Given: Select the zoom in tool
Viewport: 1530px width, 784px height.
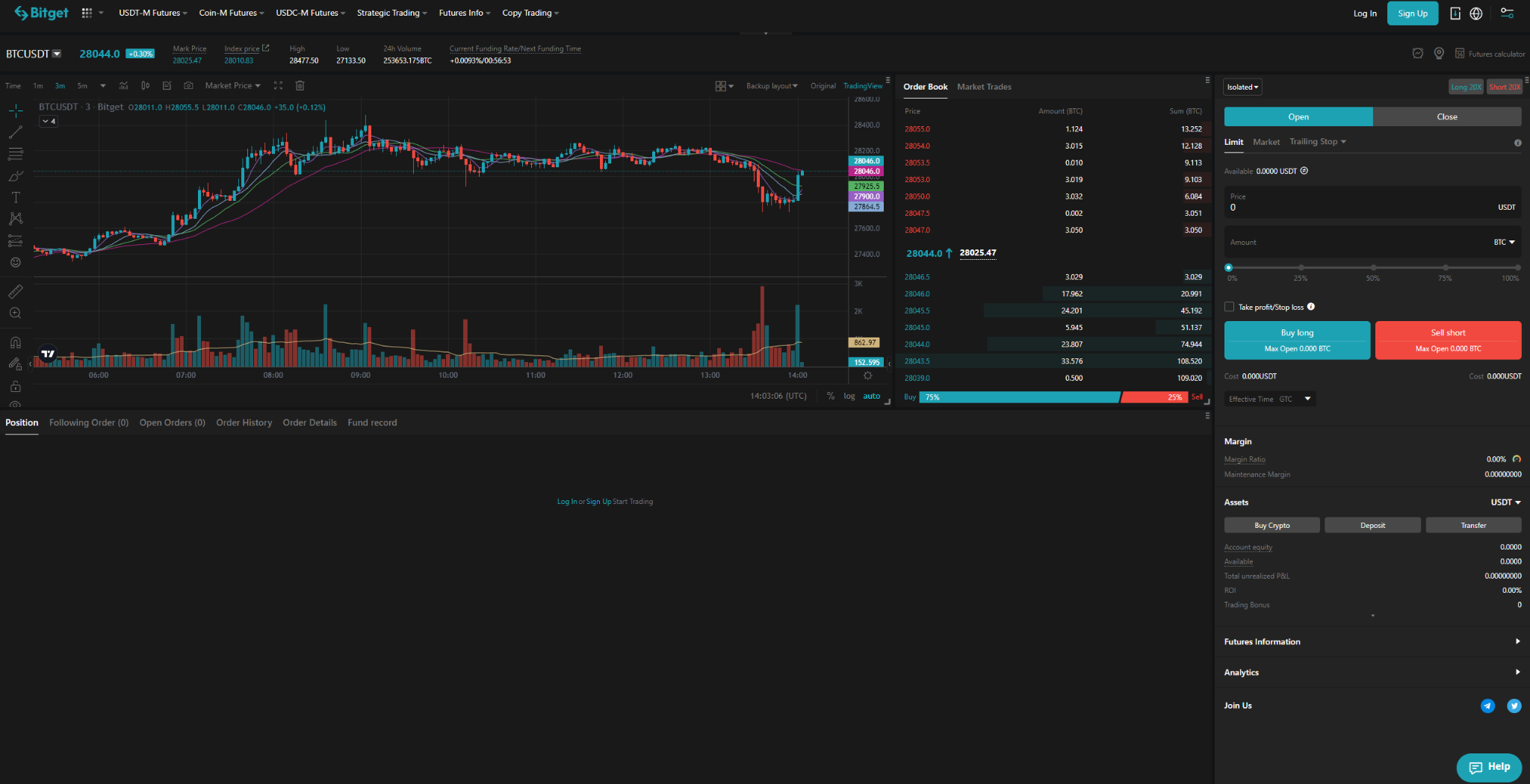Looking at the screenshot, I should click(16, 313).
